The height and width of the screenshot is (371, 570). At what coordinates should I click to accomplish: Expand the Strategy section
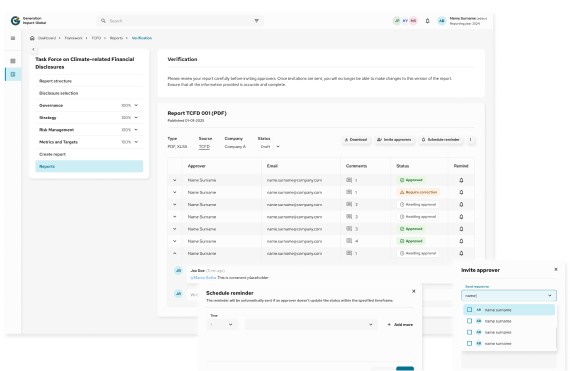[x=136, y=117]
